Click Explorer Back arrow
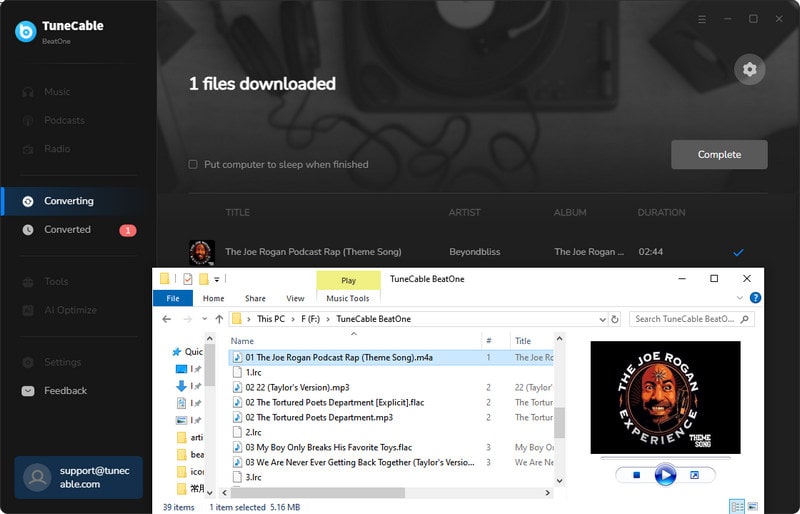Screen dimensions: 800x514 point(167,319)
